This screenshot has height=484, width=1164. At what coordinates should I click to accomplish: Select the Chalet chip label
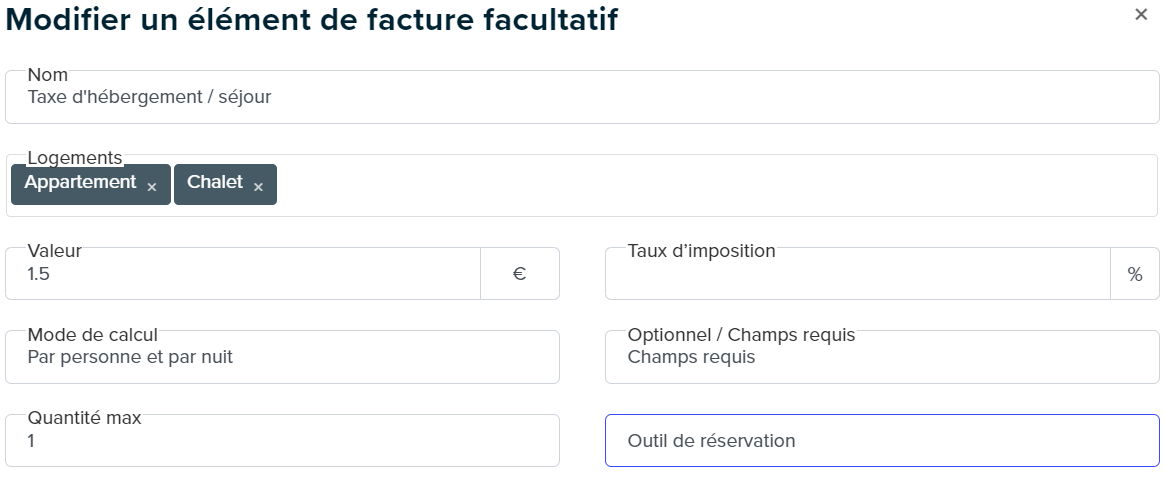tap(215, 182)
